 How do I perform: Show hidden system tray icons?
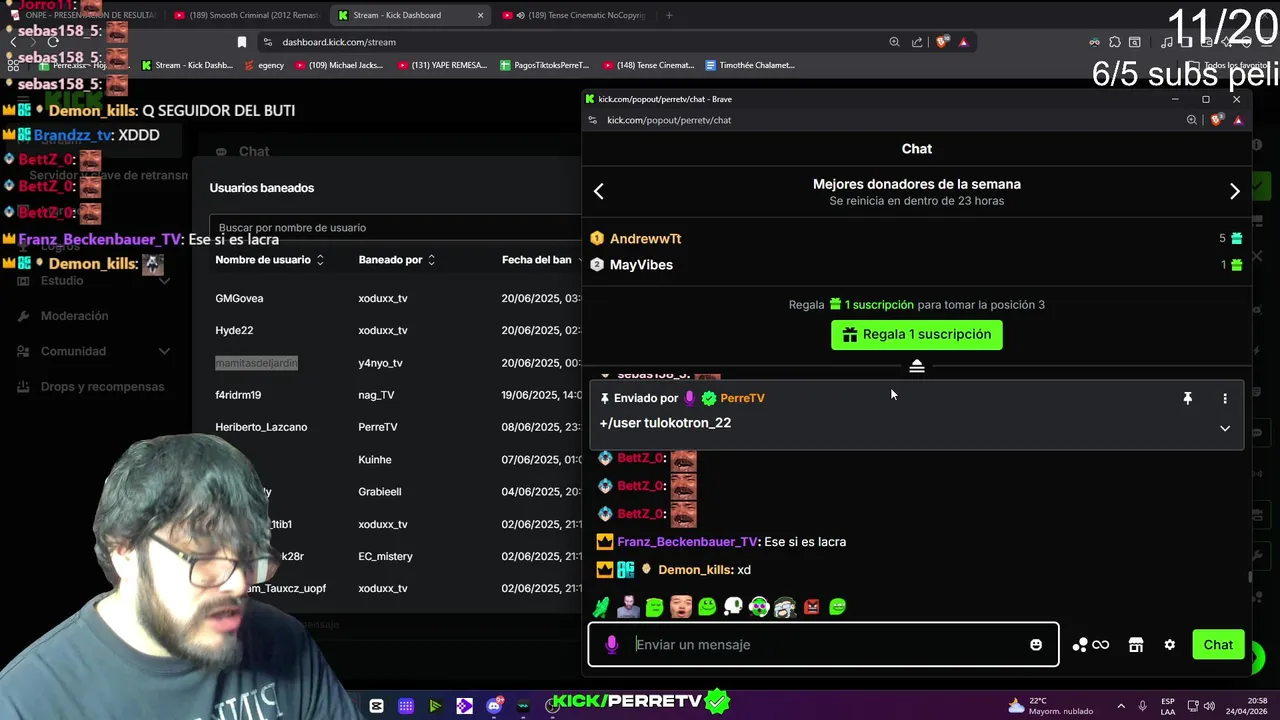[1121, 706]
